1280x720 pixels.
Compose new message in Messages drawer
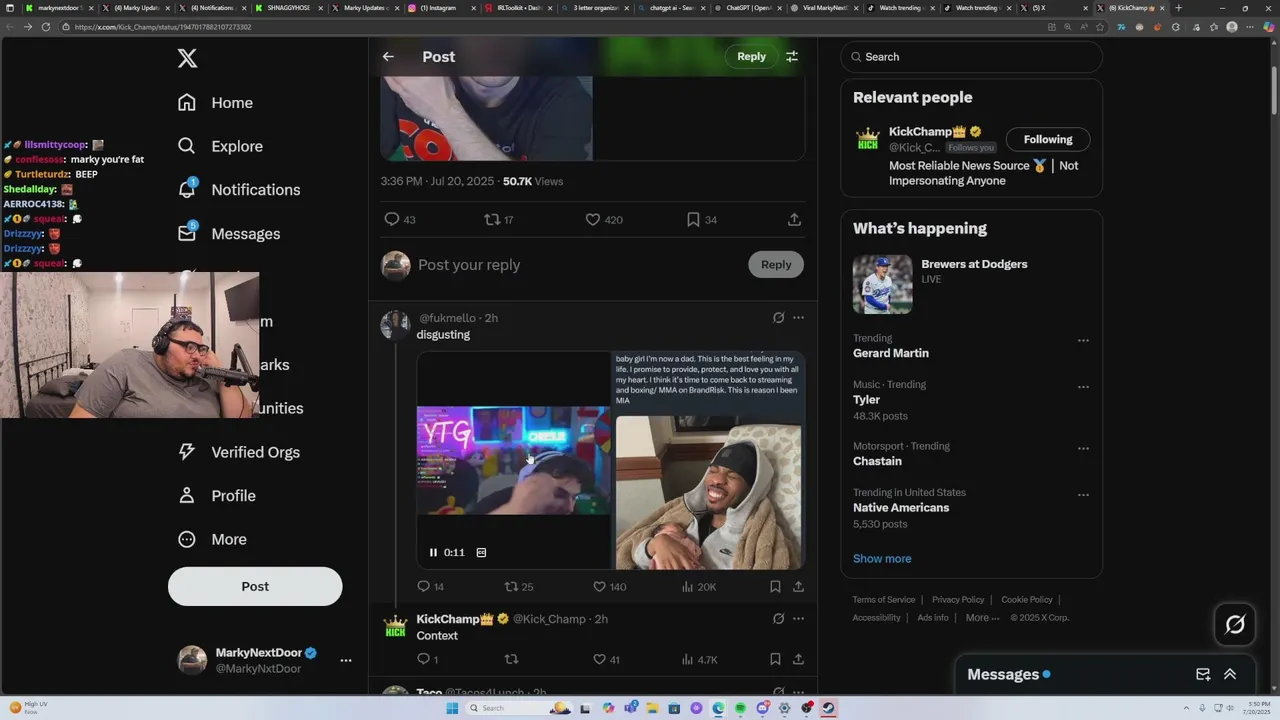[x=1203, y=674]
